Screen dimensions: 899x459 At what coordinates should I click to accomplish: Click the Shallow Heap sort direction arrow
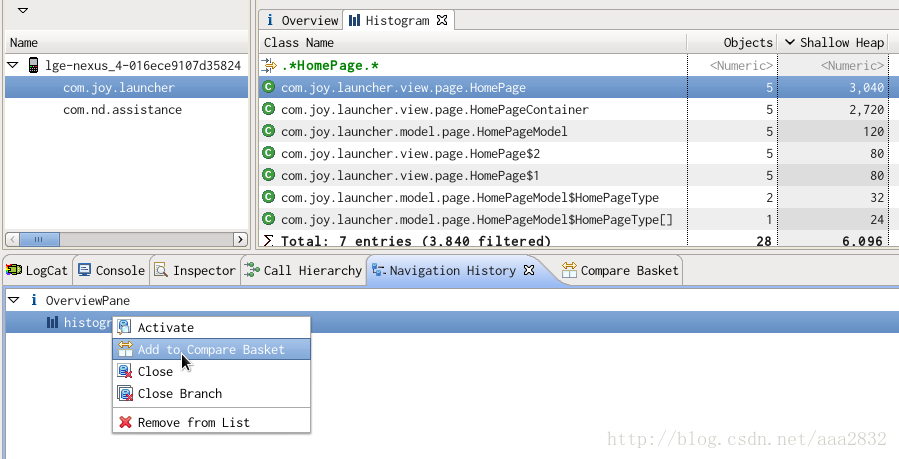coord(789,42)
